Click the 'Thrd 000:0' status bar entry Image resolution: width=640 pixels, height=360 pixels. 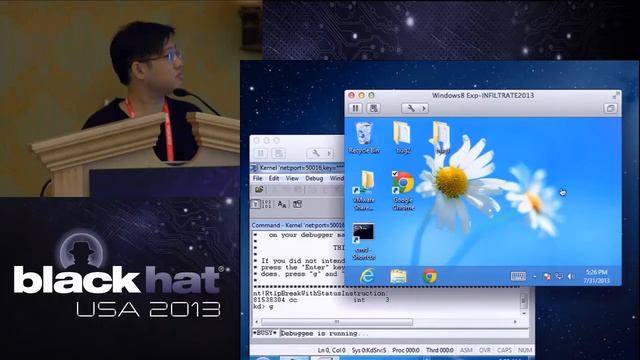[440, 350]
